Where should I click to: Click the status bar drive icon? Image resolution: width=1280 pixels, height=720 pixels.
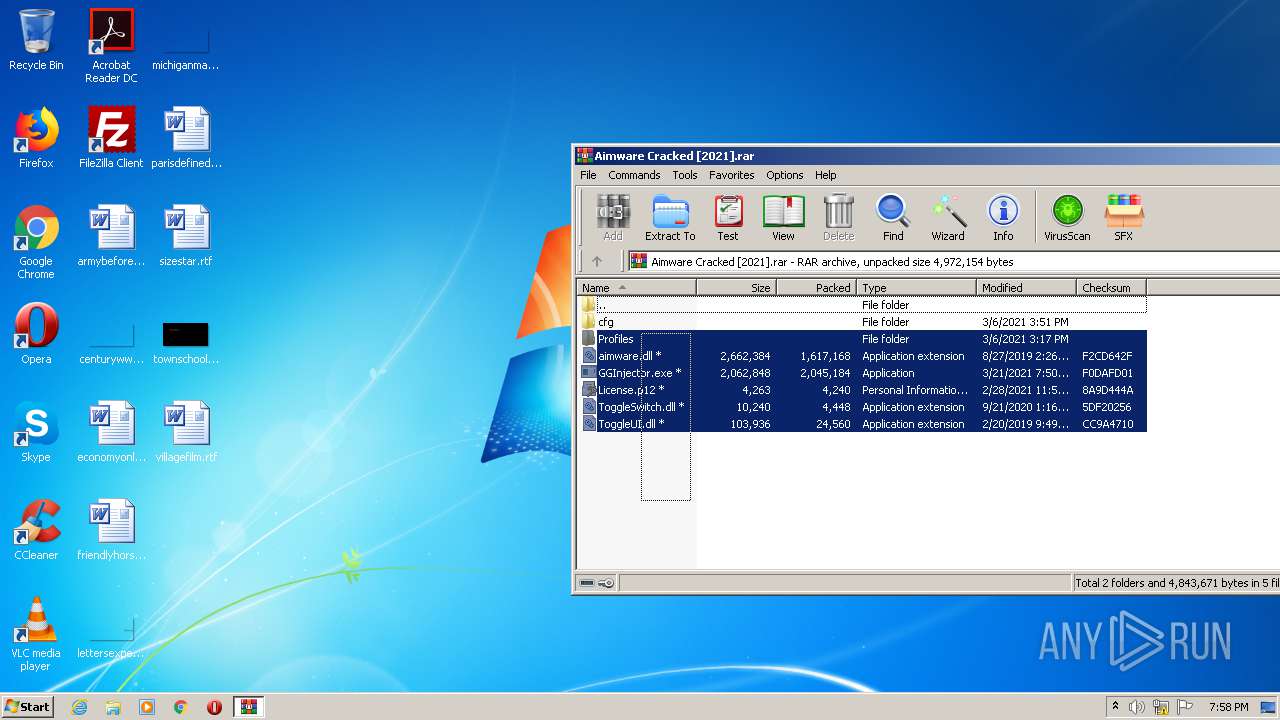[x=587, y=583]
